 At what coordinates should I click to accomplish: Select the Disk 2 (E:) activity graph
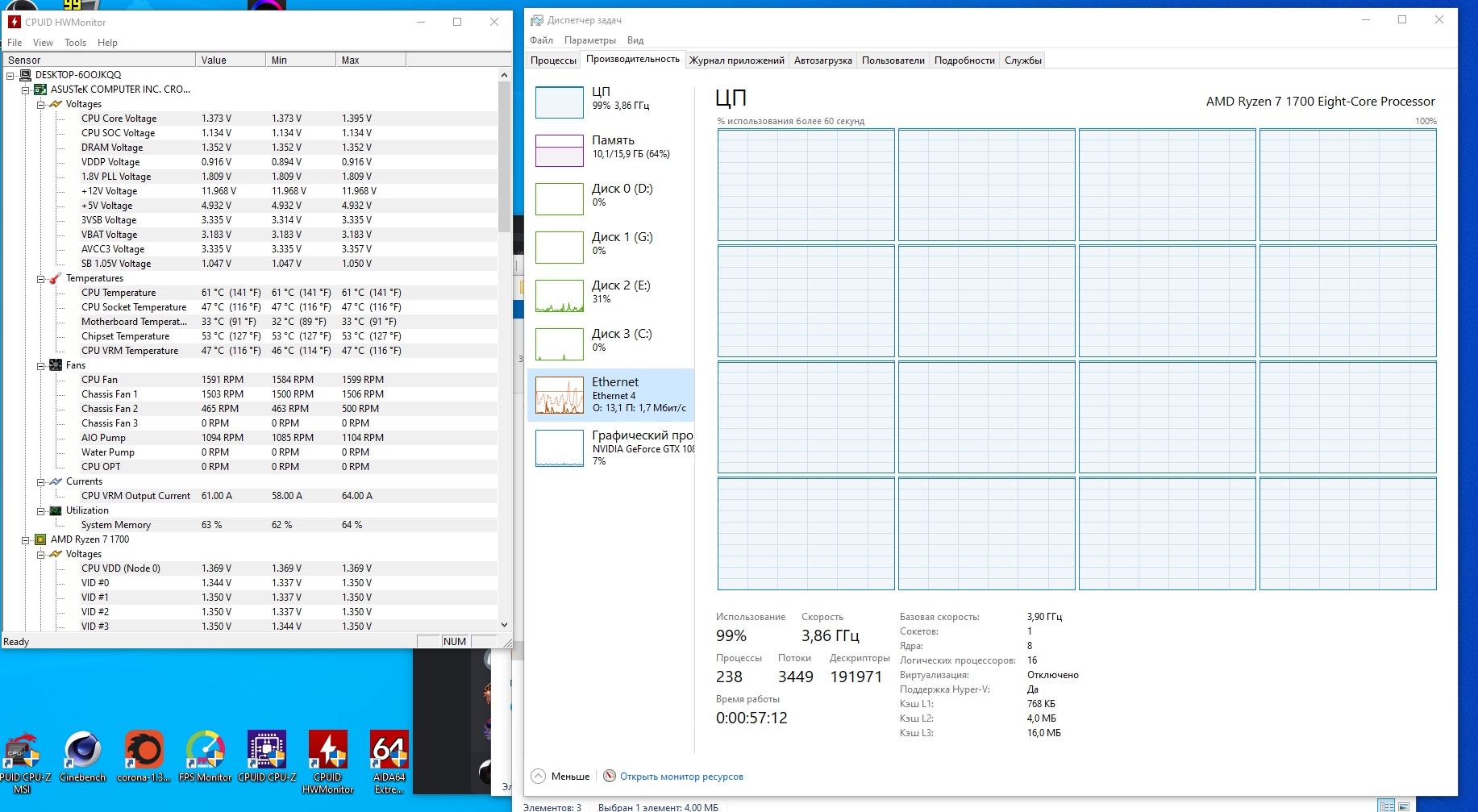559,296
